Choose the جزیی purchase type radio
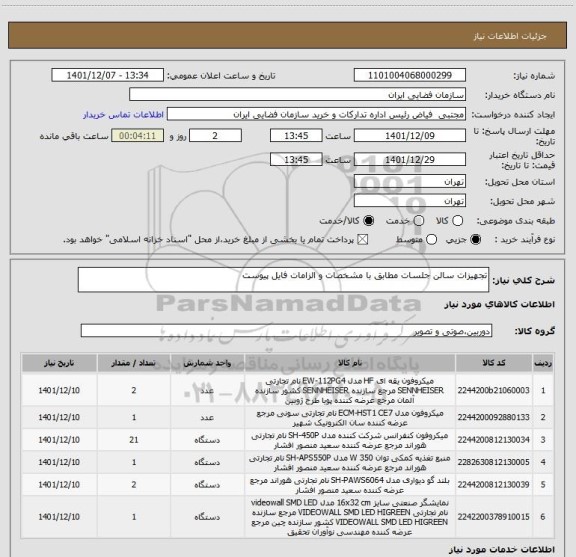 click(x=476, y=240)
